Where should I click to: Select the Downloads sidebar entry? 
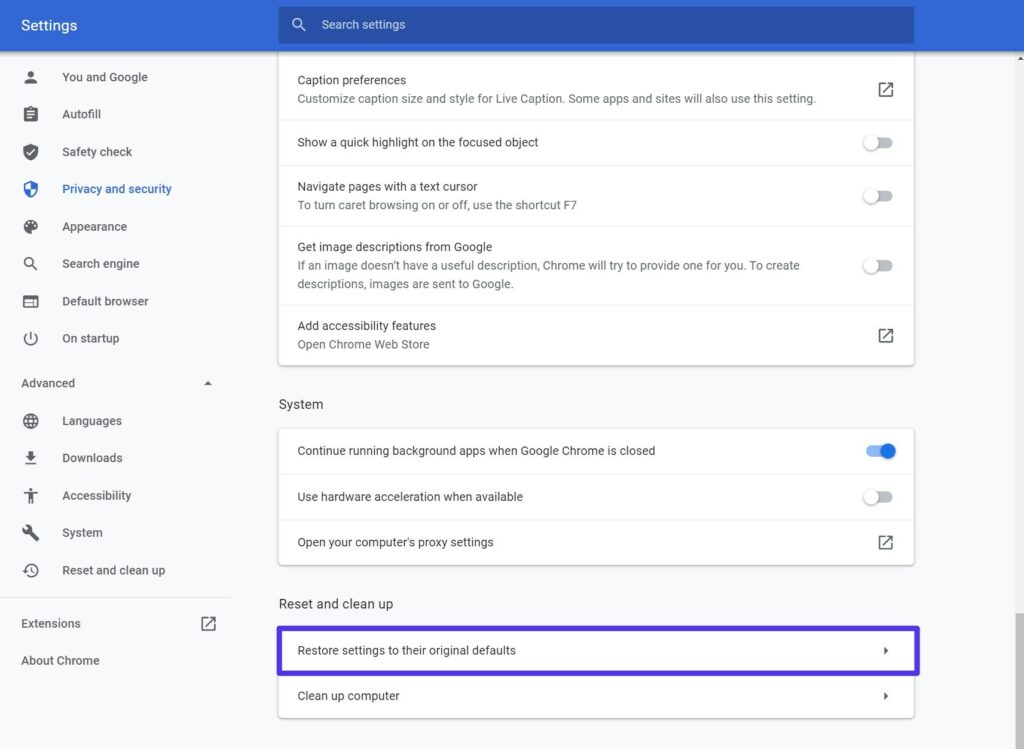[x=94, y=457]
